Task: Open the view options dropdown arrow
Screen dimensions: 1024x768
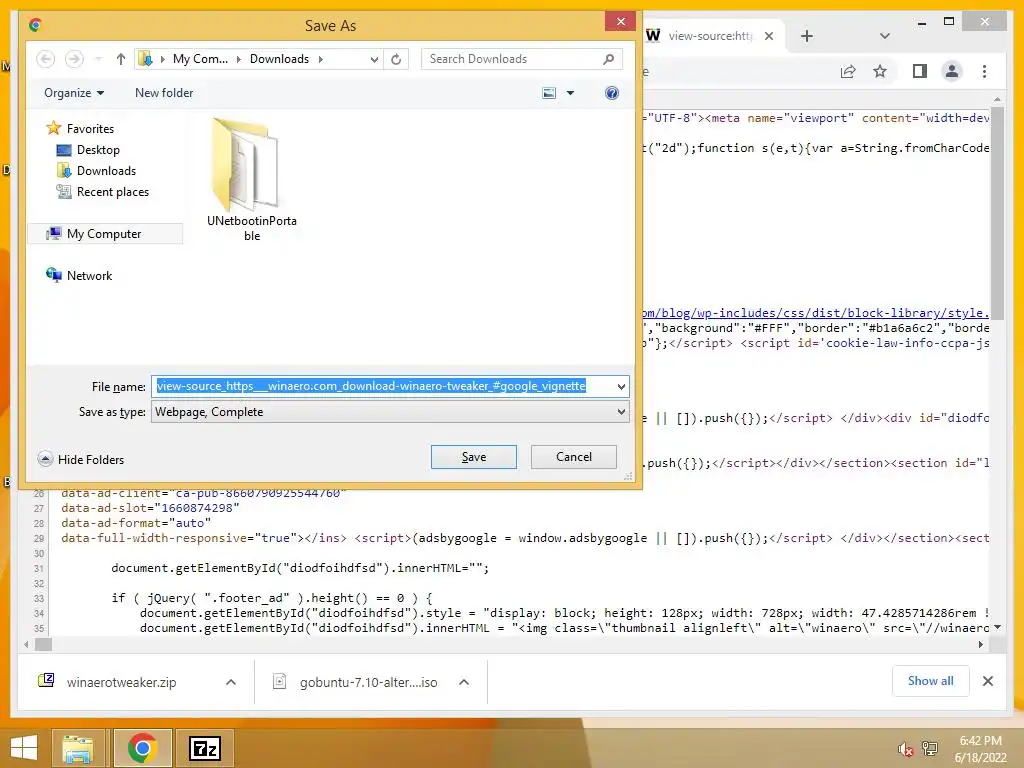Action: click(x=570, y=93)
